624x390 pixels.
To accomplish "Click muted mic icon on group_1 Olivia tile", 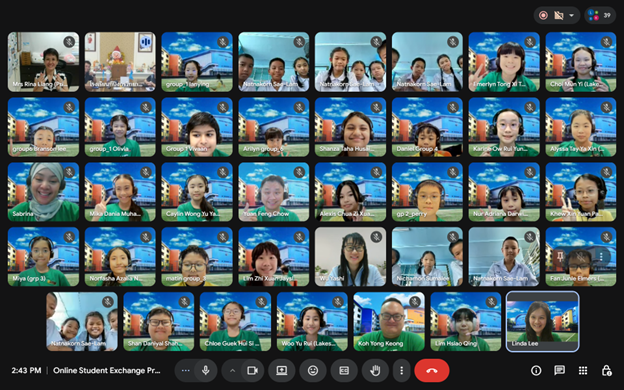I will click(x=146, y=107).
